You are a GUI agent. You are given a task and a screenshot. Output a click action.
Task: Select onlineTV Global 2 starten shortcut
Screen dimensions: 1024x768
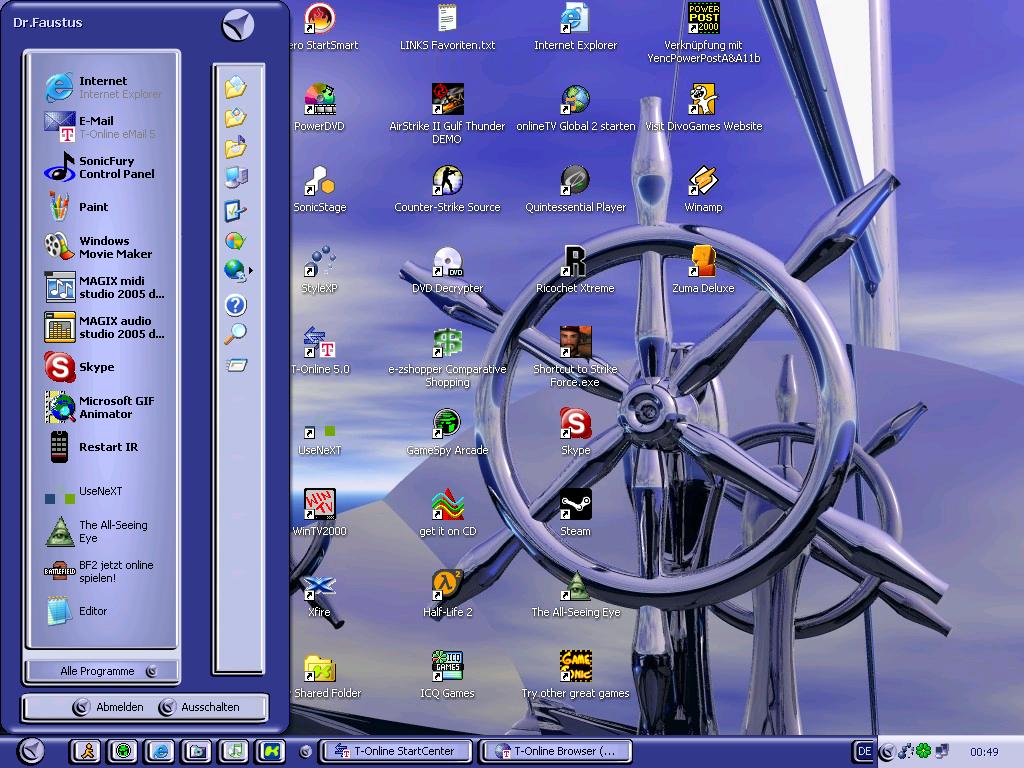[575, 108]
